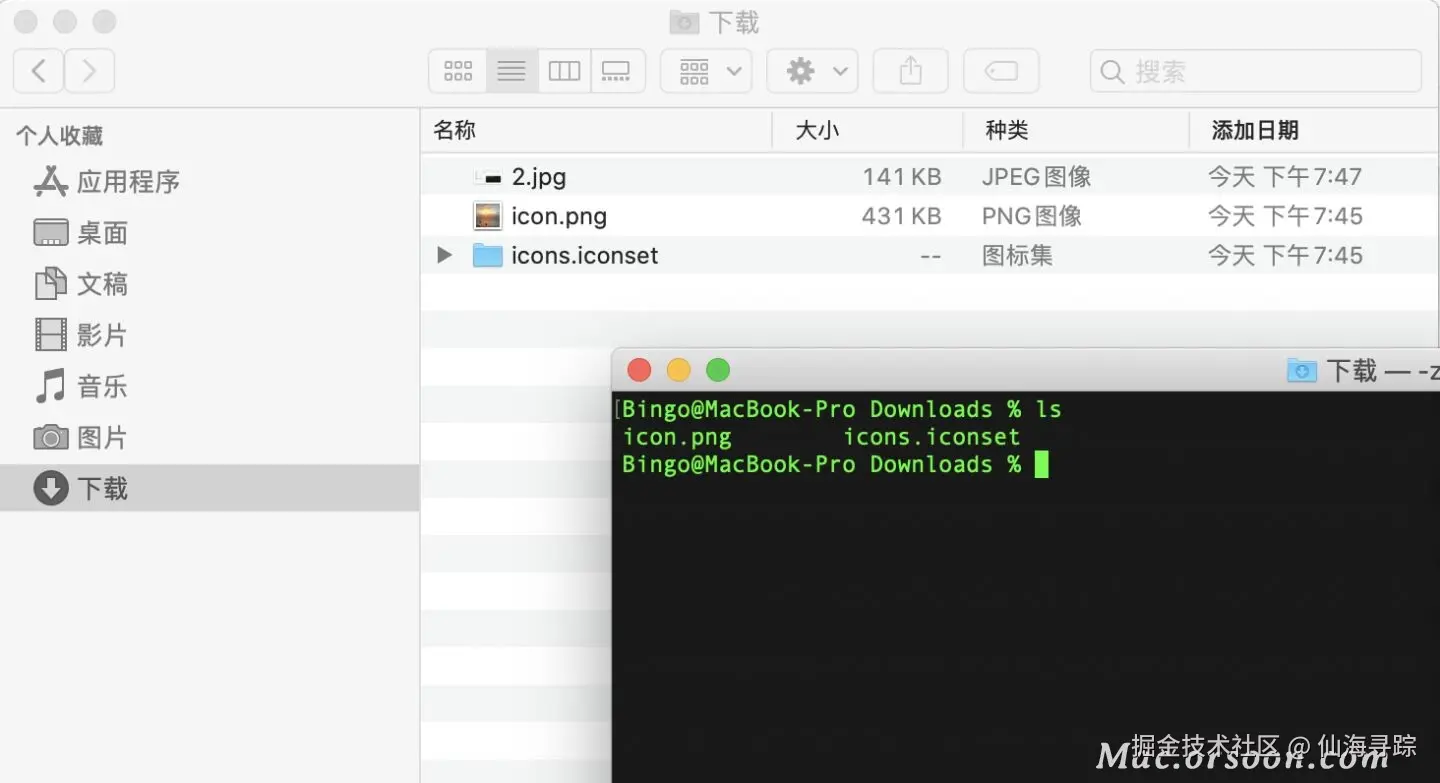
Task: Go back with the left arrow
Action: click(x=39, y=71)
